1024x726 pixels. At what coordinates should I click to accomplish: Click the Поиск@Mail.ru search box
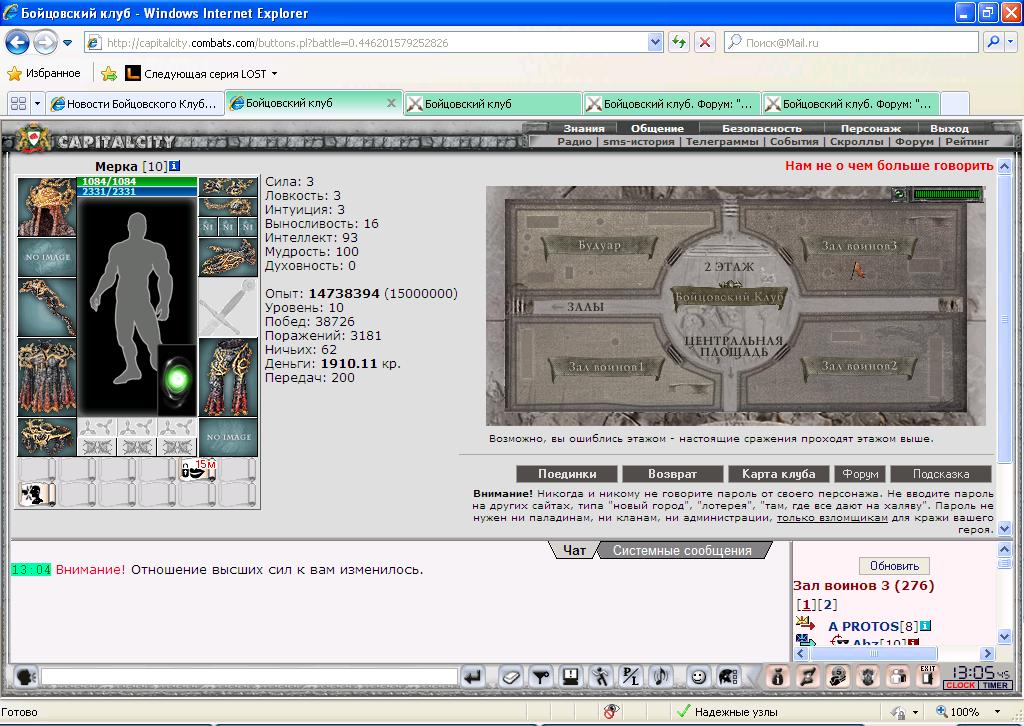pyautogui.click(x=851, y=42)
